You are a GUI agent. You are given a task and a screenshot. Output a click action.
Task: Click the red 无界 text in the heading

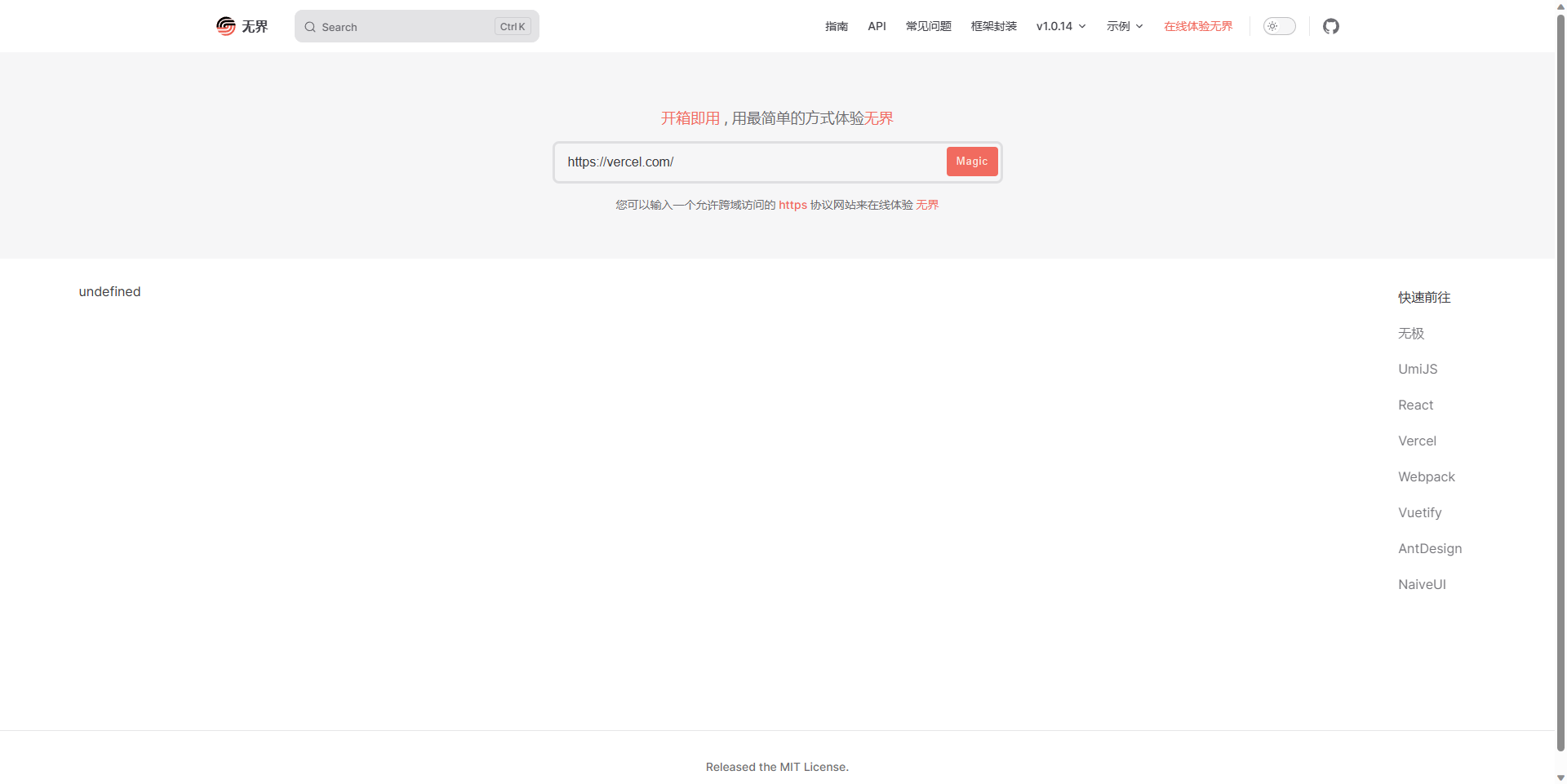coord(879,118)
